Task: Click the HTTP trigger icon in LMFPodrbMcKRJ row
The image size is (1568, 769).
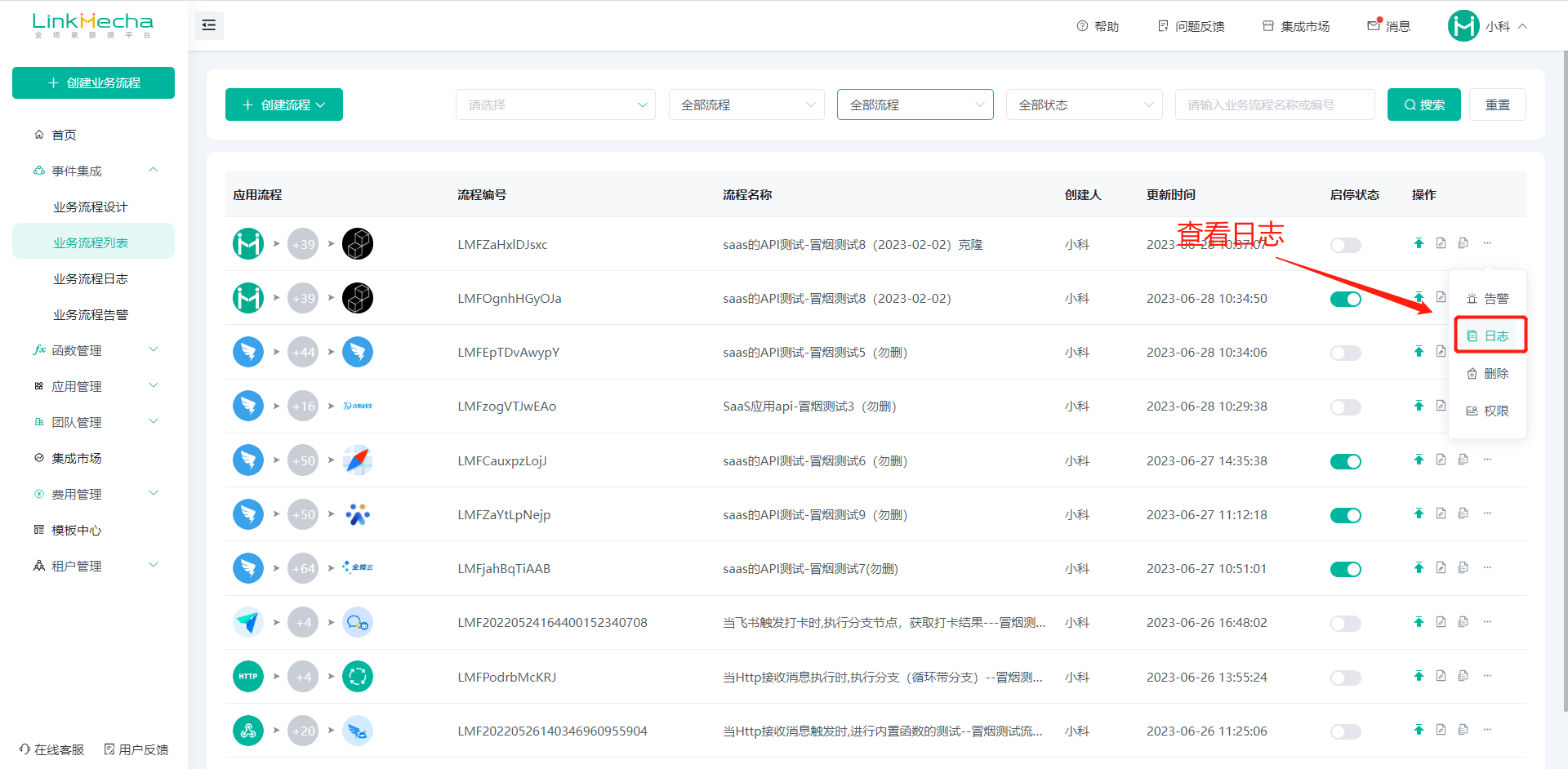Action: [x=248, y=676]
